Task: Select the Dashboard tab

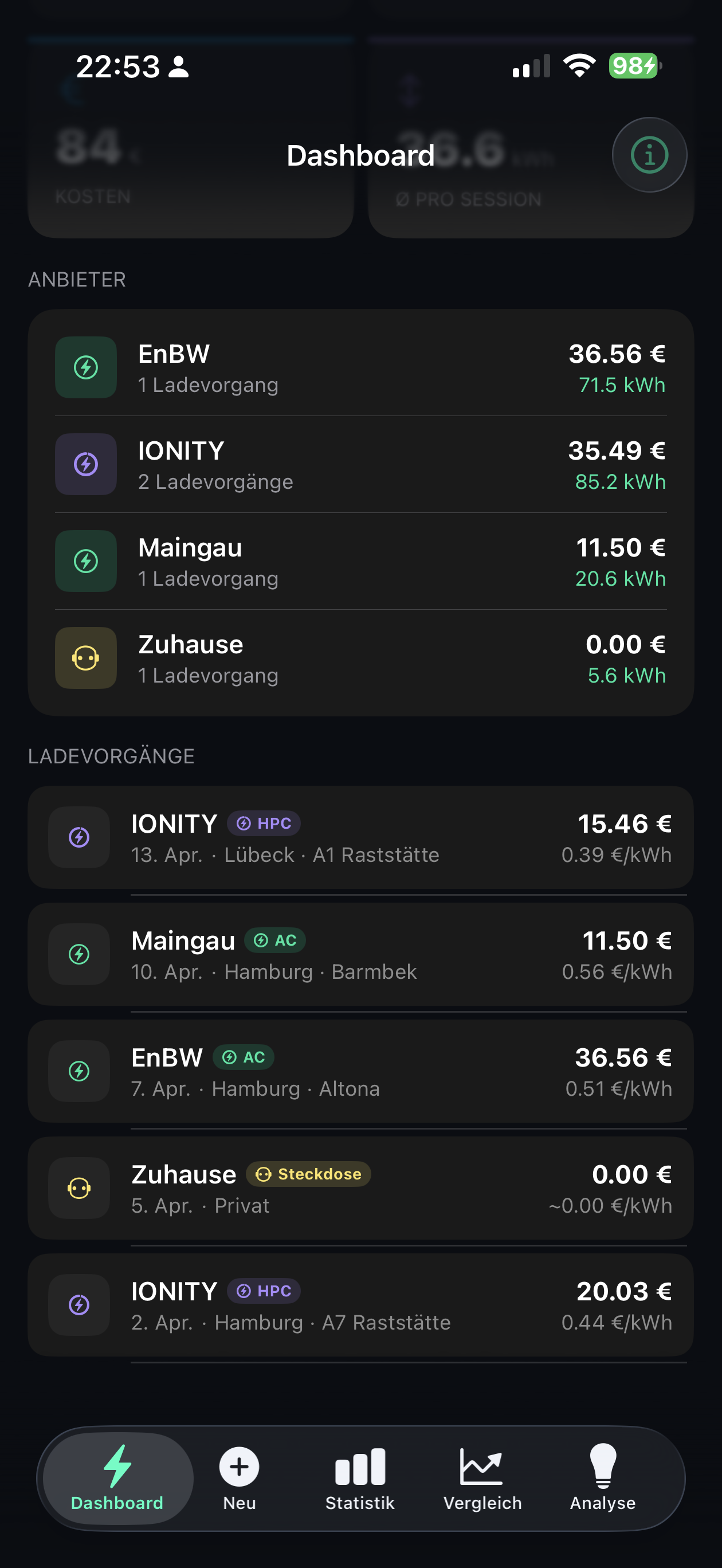Action: point(117,1477)
